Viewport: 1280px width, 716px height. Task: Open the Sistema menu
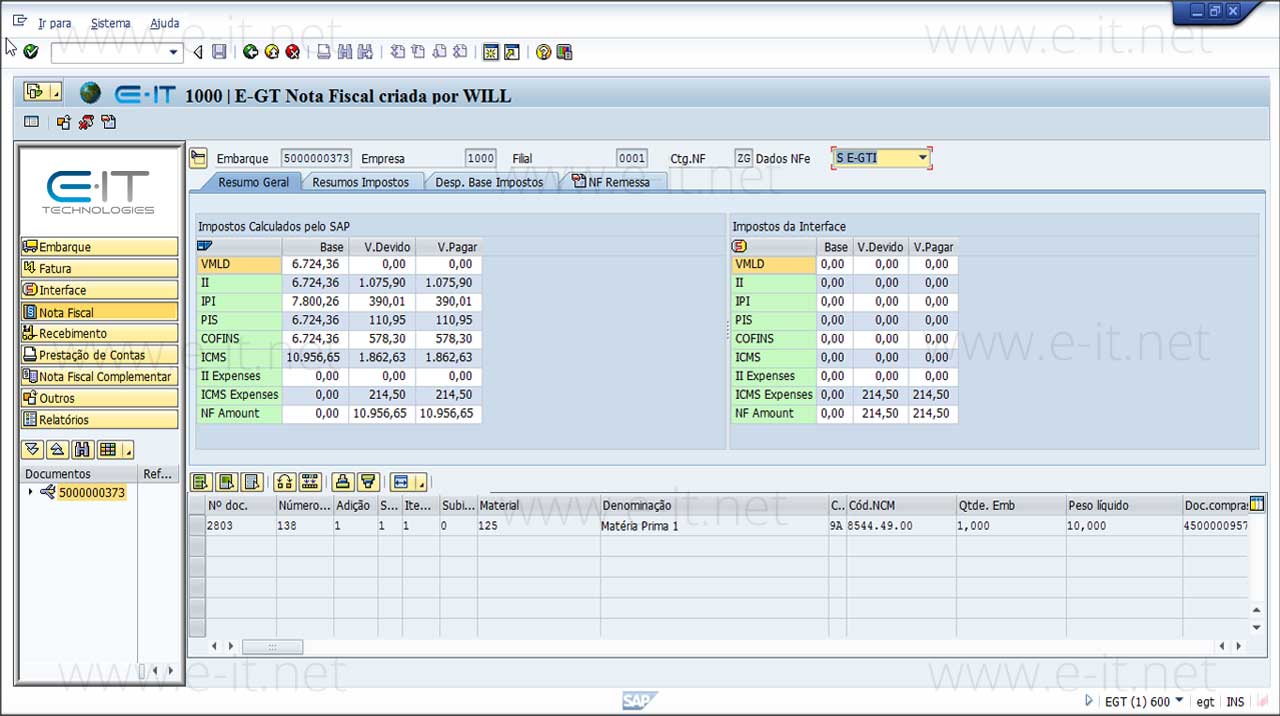pyautogui.click(x=110, y=23)
